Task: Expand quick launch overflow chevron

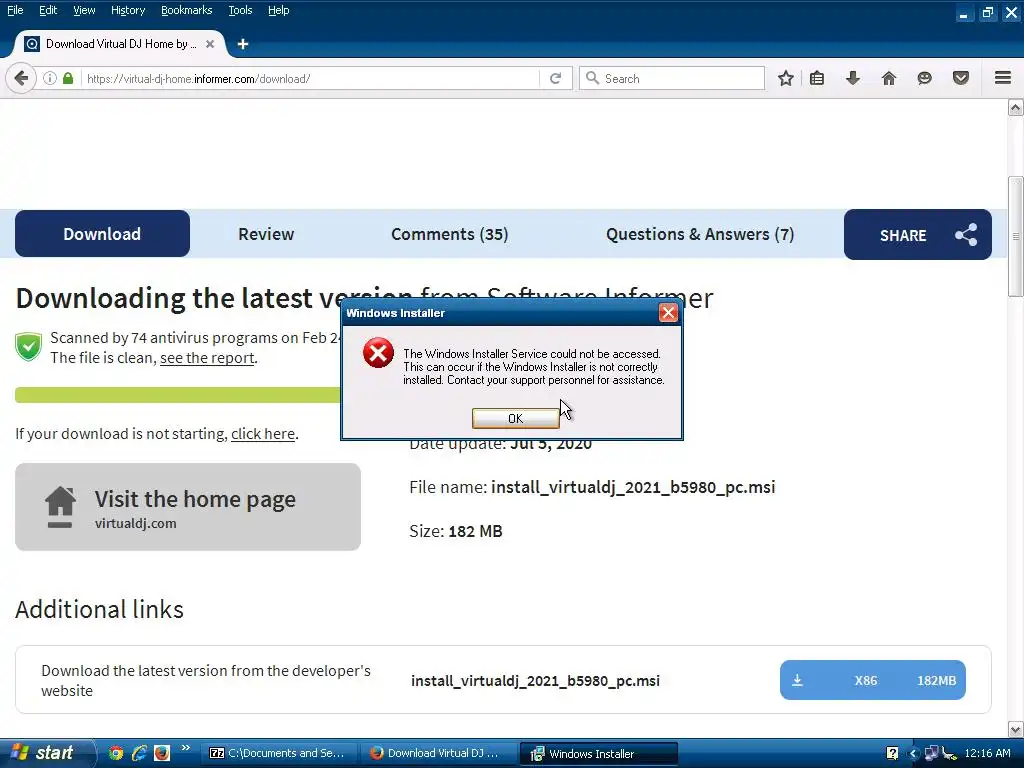Action: 185,748
